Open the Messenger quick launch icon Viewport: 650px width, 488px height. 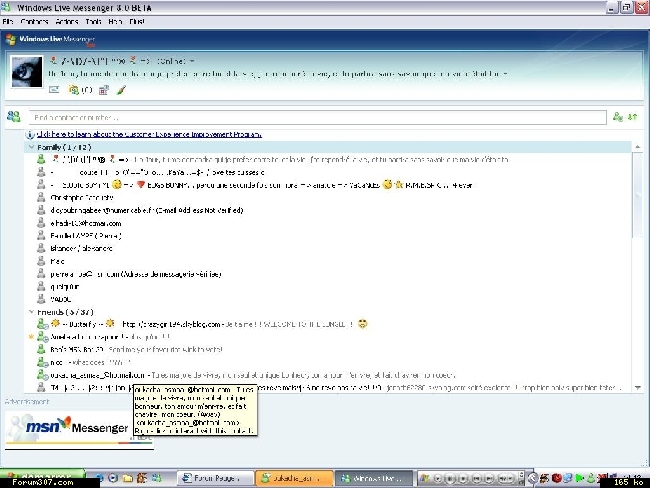157,478
